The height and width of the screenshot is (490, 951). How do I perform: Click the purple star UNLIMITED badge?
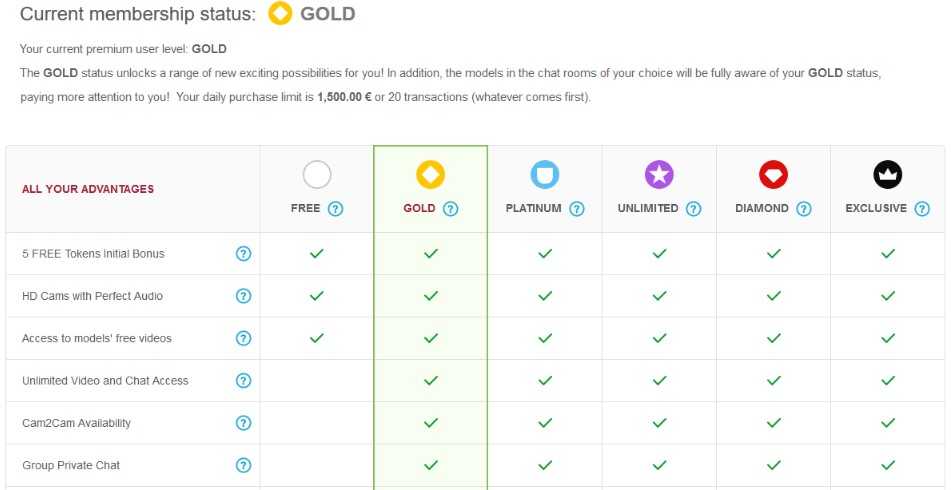click(x=659, y=175)
